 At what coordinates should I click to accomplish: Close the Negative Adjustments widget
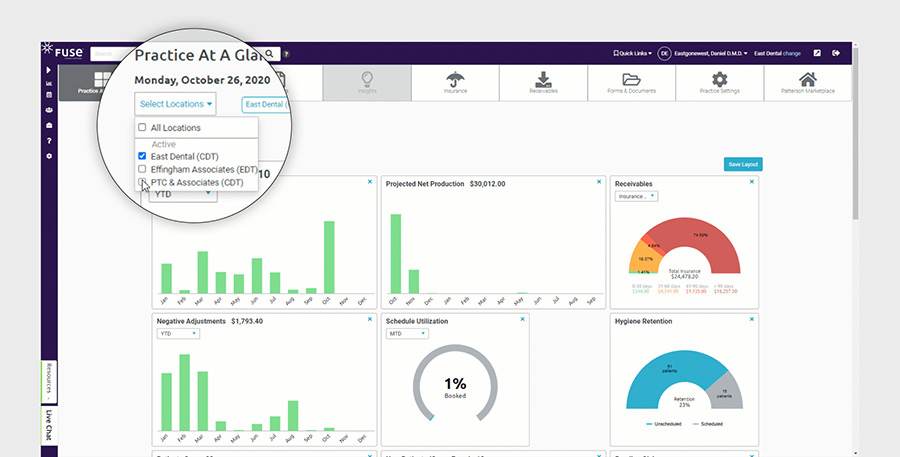click(x=370, y=319)
